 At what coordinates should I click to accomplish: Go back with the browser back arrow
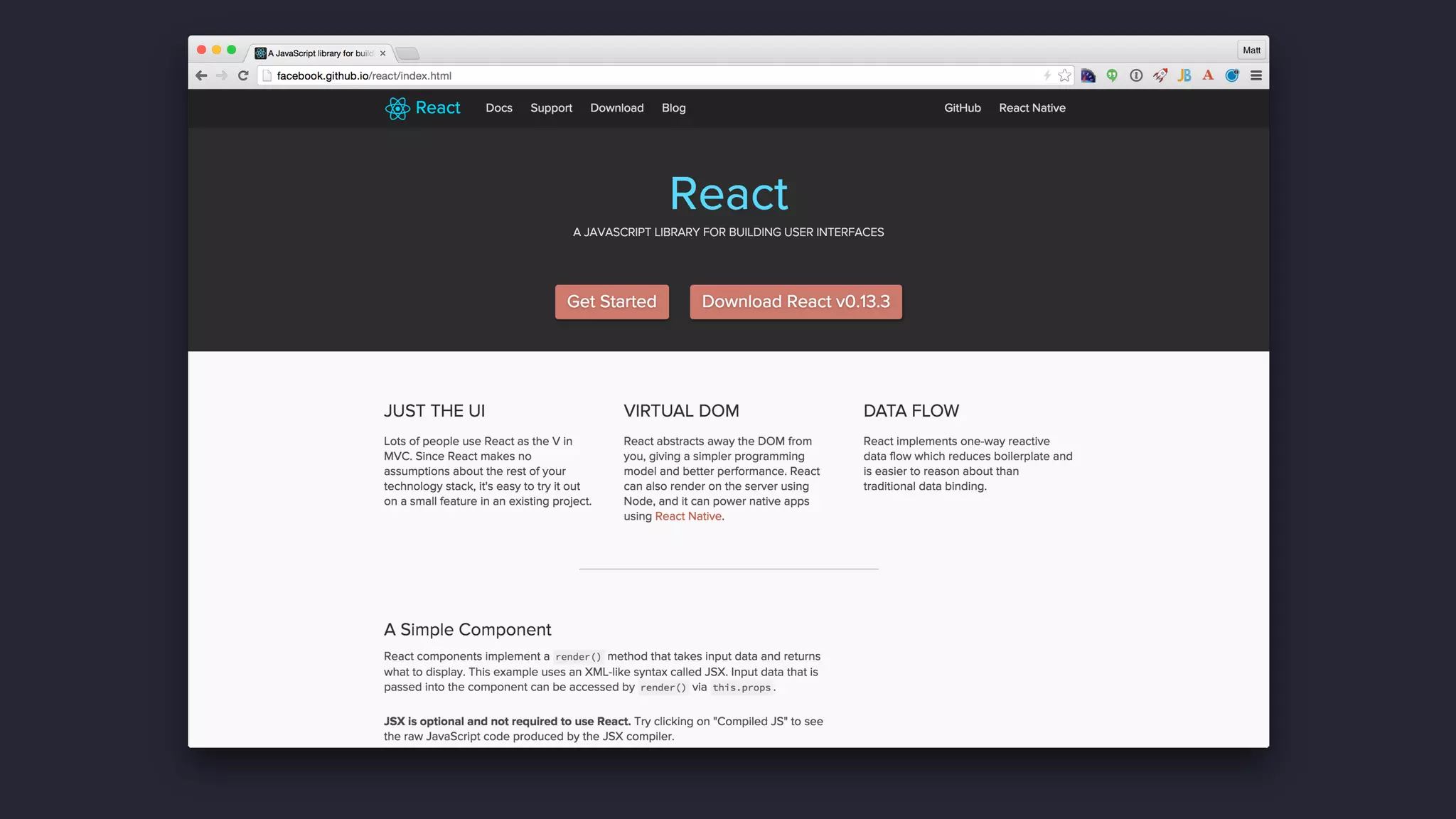pyautogui.click(x=201, y=75)
